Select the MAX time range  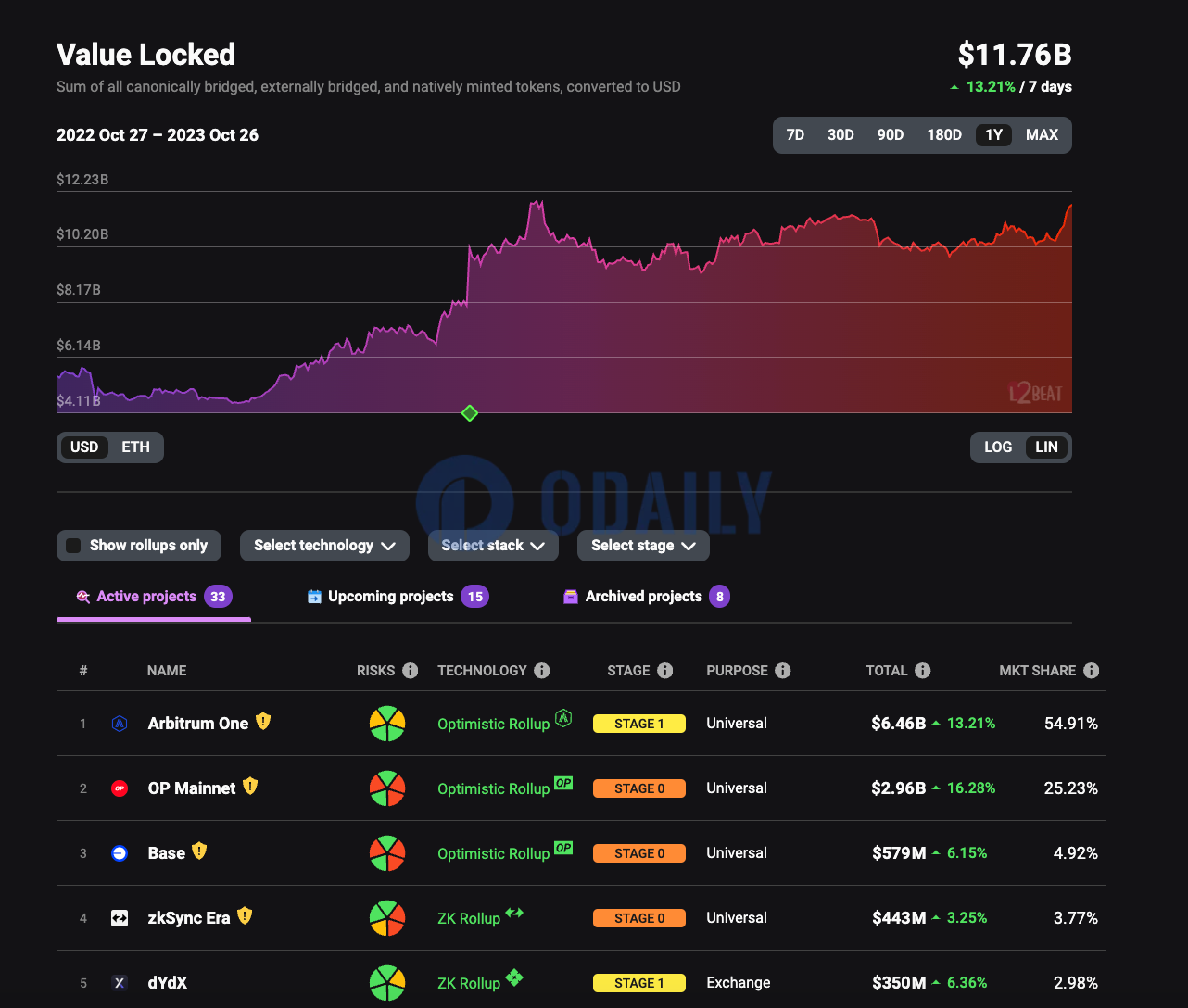click(x=1042, y=135)
